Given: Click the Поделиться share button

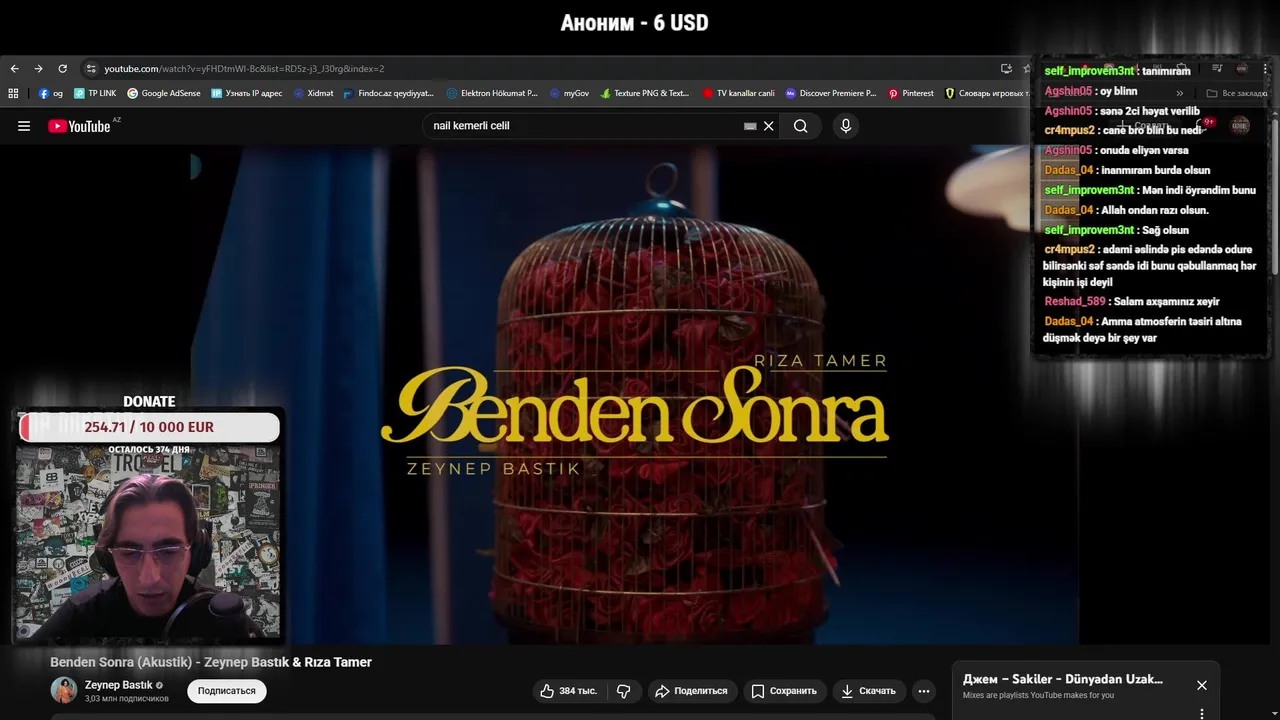Looking at the screenshot, I should coord(691,691).
